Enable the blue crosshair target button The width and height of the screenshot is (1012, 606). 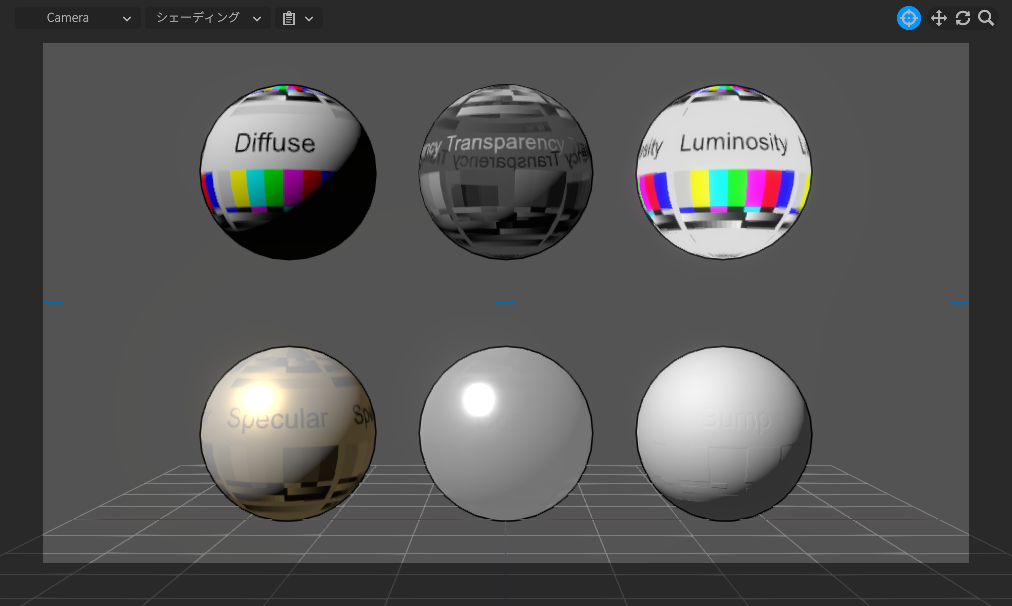[x=908, y=18]
